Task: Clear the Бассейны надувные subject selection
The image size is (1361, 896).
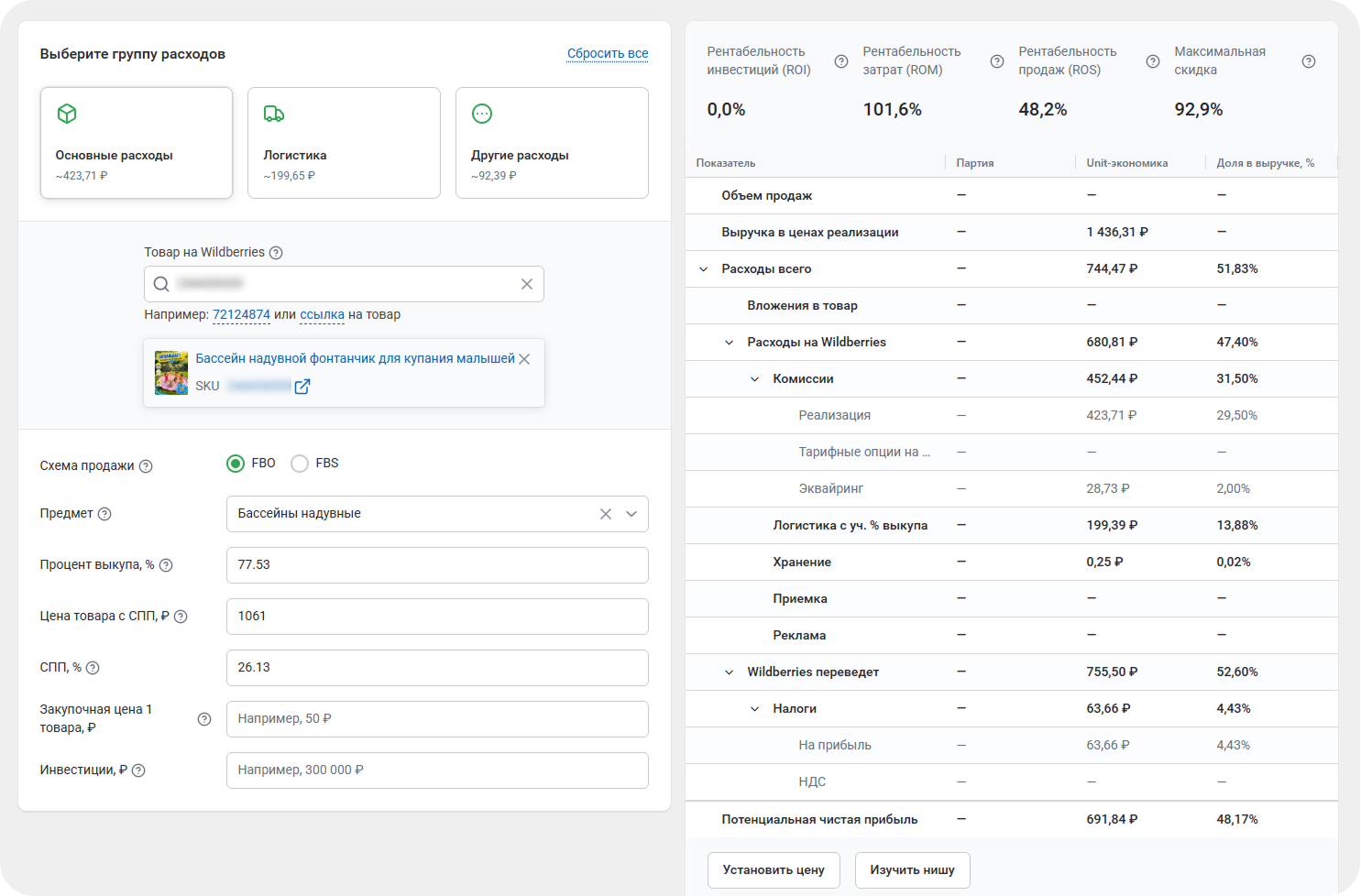Action: point(606,514)
